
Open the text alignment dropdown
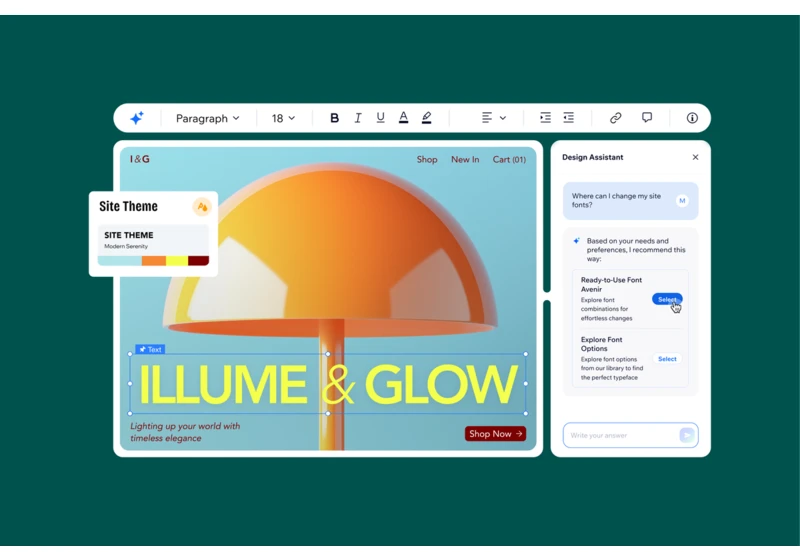tap(493, 118)
